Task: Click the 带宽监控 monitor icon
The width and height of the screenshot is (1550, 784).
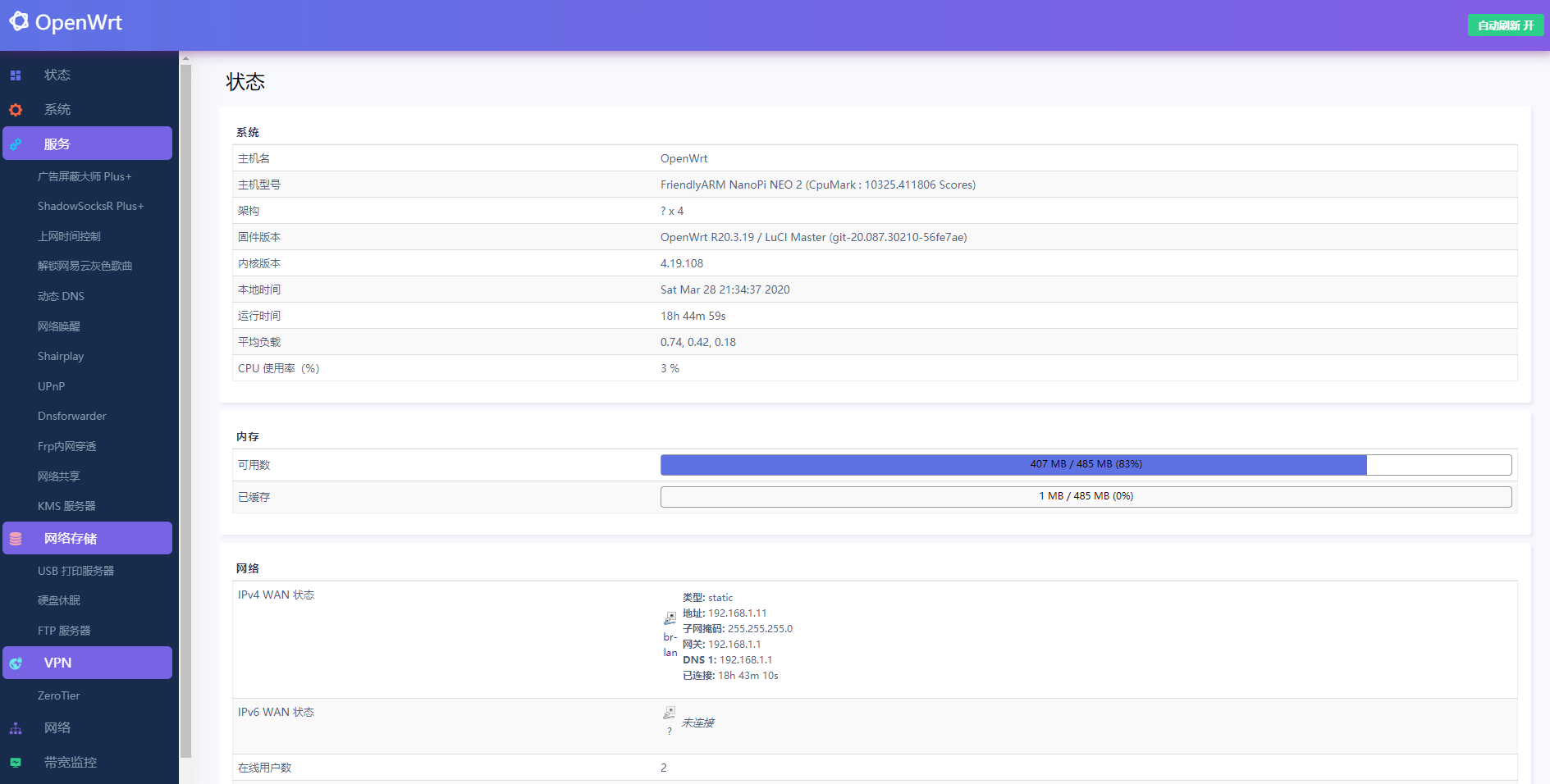Action: click(16, 763)
